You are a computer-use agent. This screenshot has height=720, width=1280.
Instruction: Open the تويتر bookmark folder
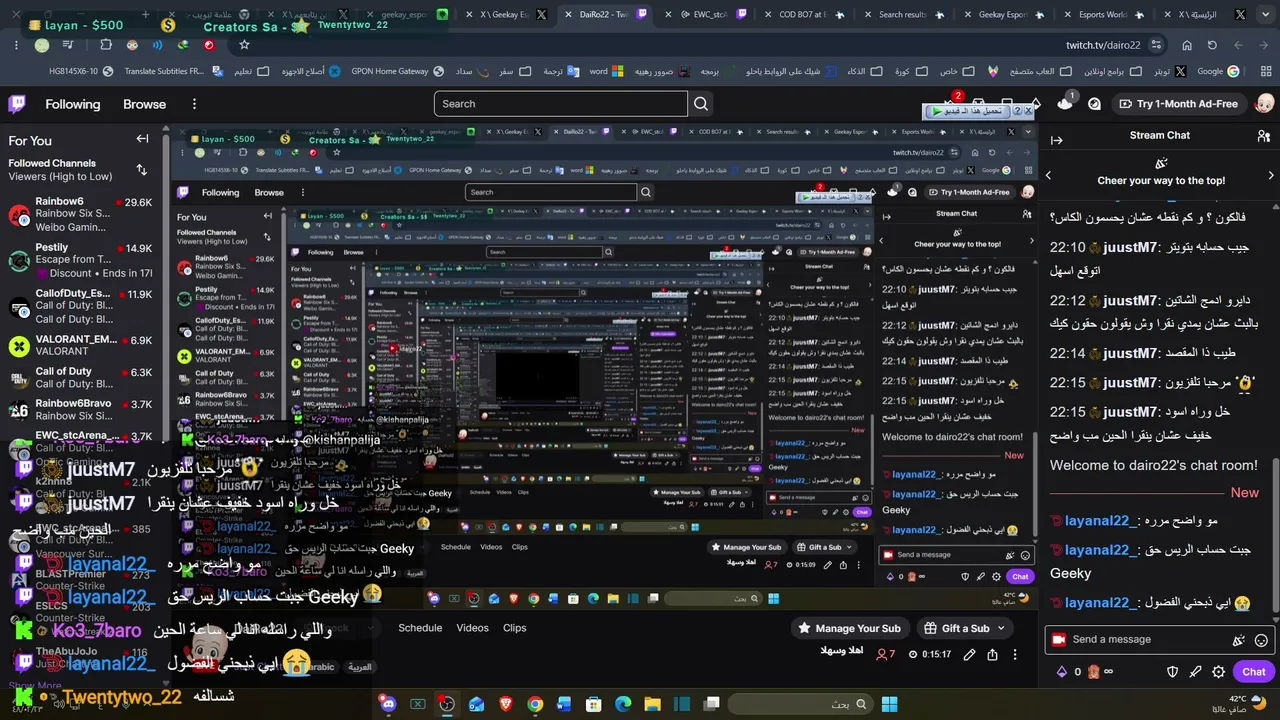[x=1171, y=72]
